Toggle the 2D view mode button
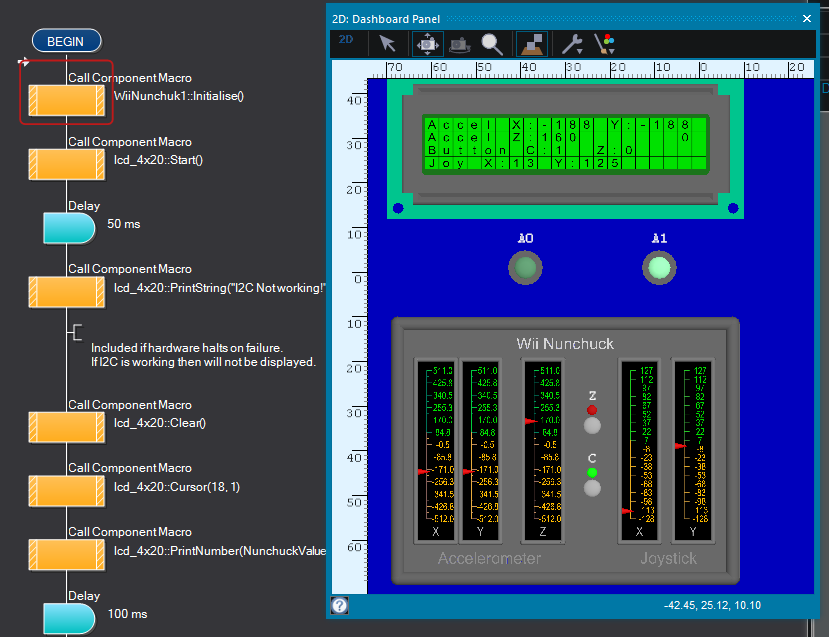 tap(346, 40)
